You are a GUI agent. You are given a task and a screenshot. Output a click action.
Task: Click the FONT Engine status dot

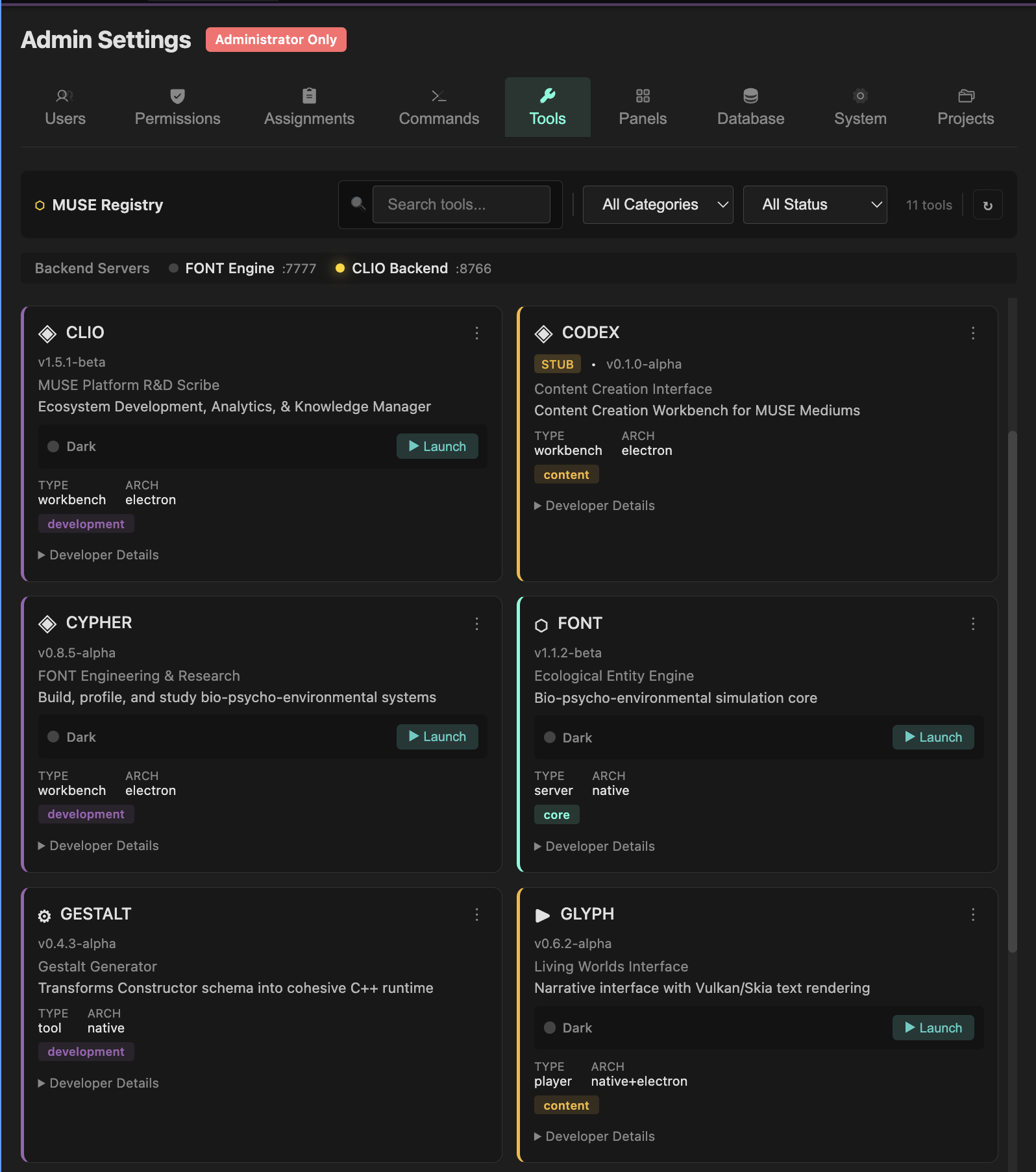click(173, 268)
